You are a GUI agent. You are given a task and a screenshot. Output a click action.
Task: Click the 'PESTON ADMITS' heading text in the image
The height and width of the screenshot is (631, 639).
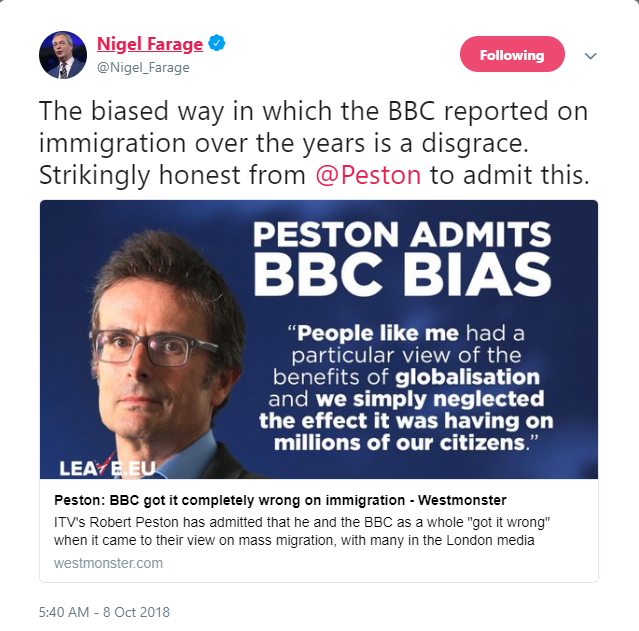pyautogui.click(x=402, y=235)
